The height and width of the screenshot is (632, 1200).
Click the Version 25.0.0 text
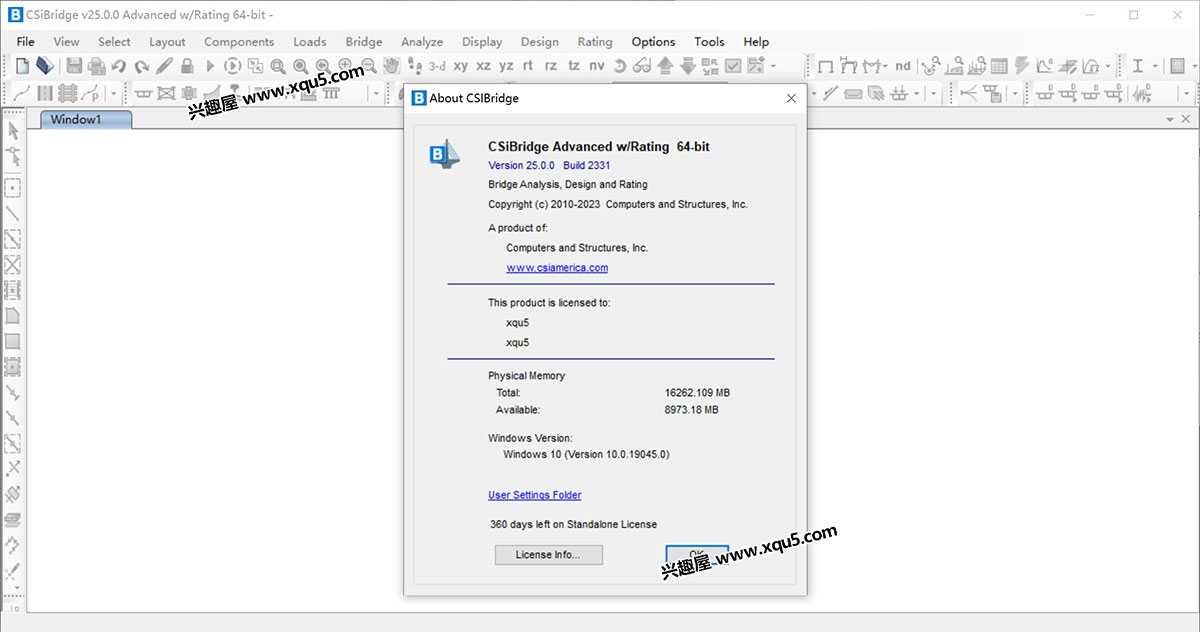[x=521, y=165]
